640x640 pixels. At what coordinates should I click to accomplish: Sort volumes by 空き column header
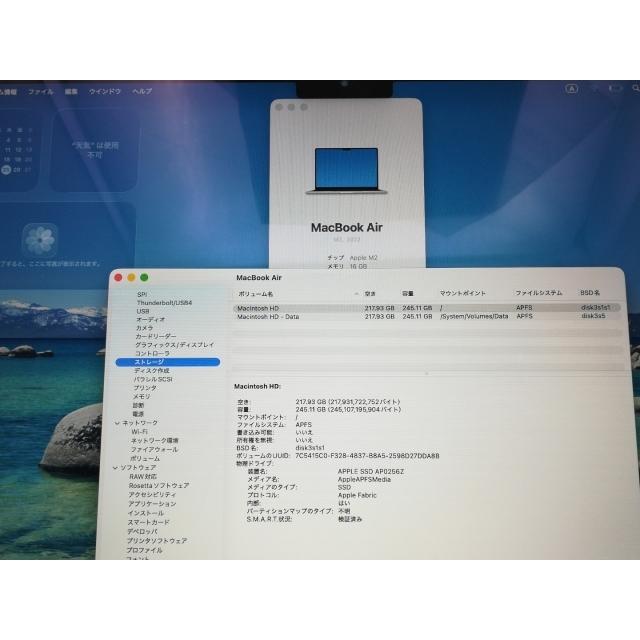point(370,293)
